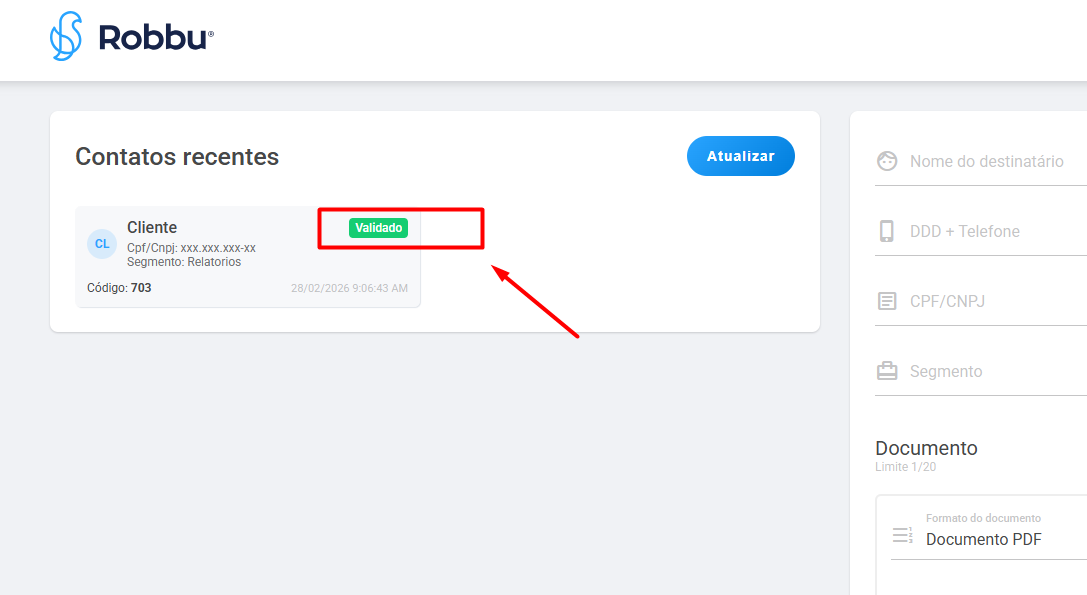Click the Robbu bird logo icon
This screenshot has width=1087, height=595.
click(x=66, y=36)
